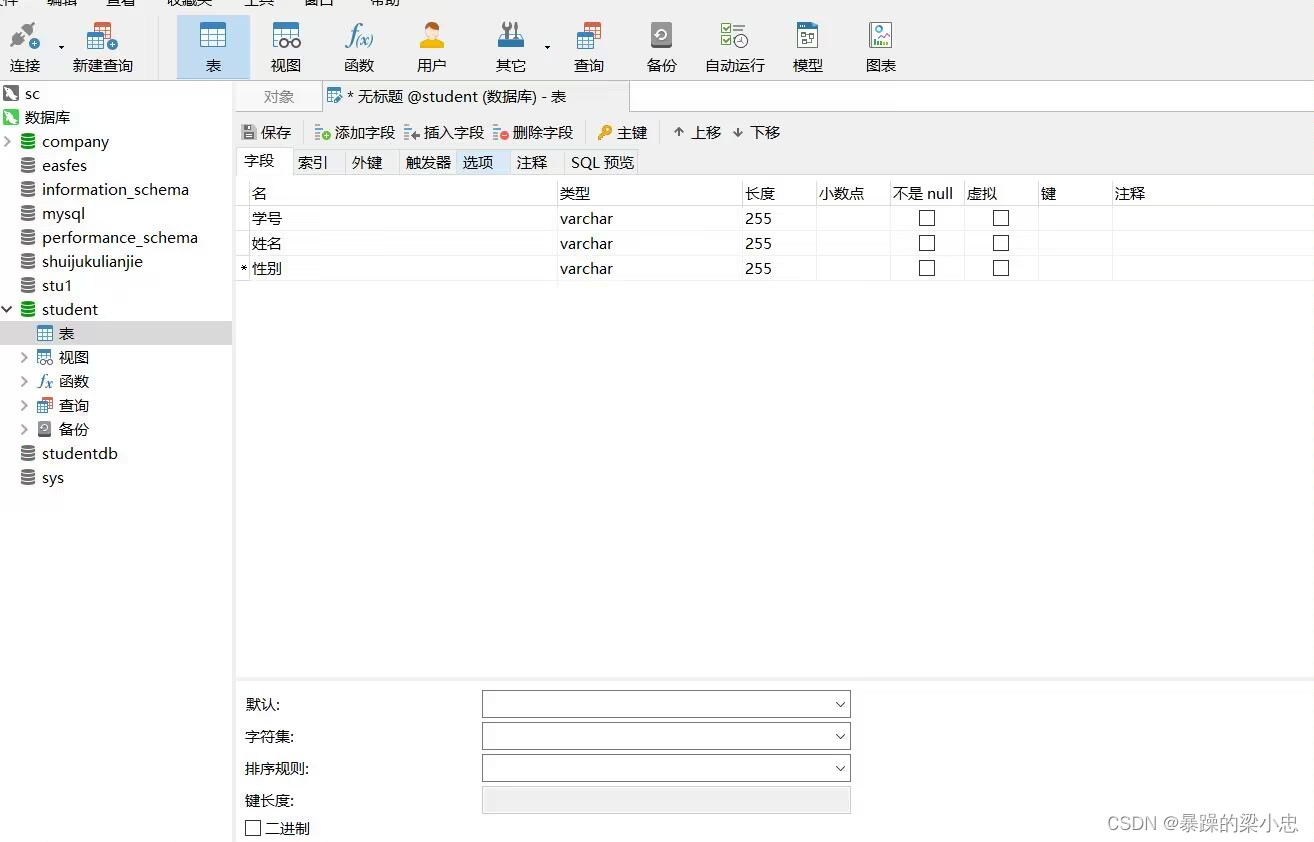
Task: Enable 虚拟 checkbox for 姓名 field
Action: pos(1000,242)
